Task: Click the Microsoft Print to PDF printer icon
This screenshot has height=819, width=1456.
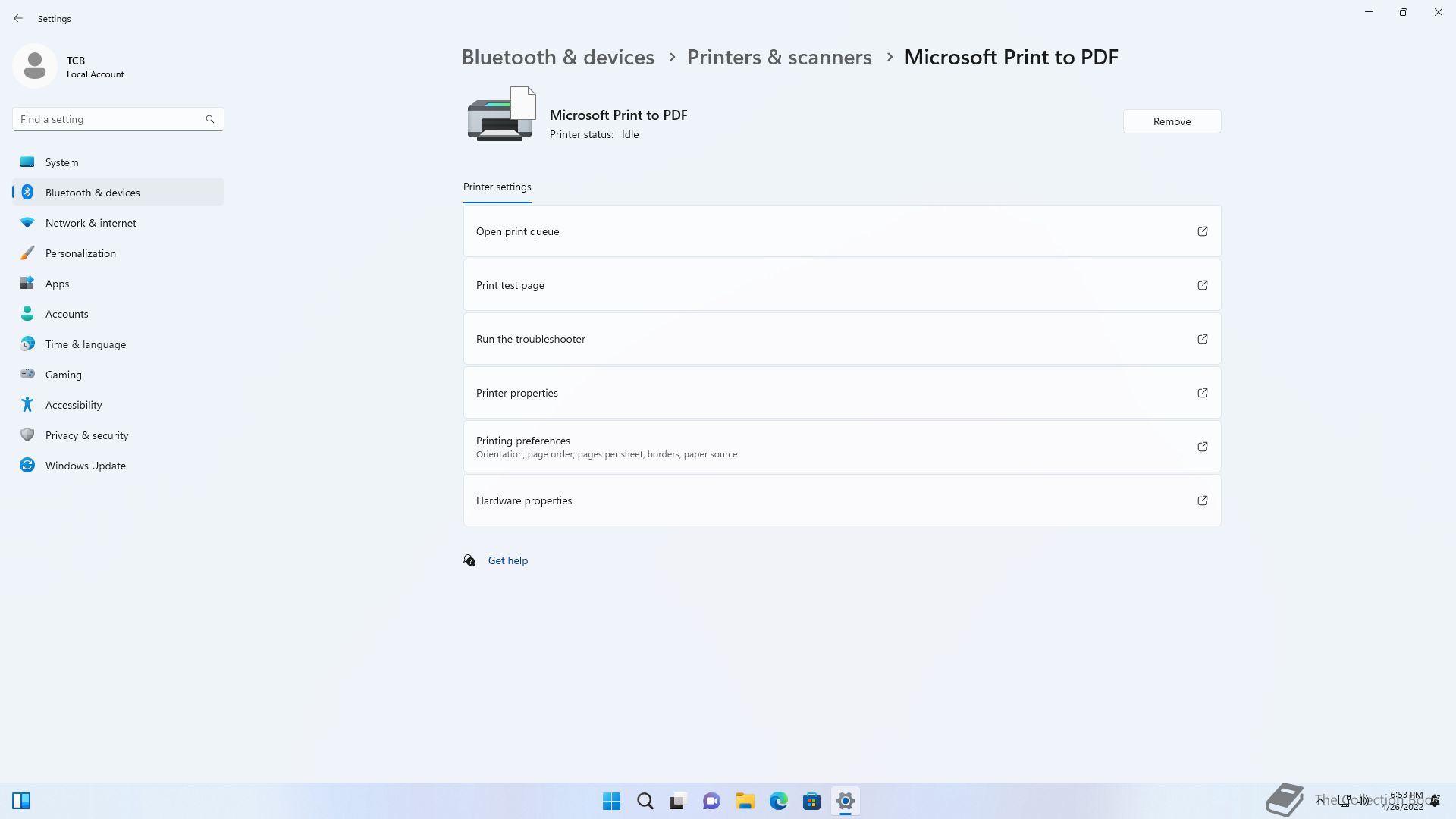Action: (502, 114)
